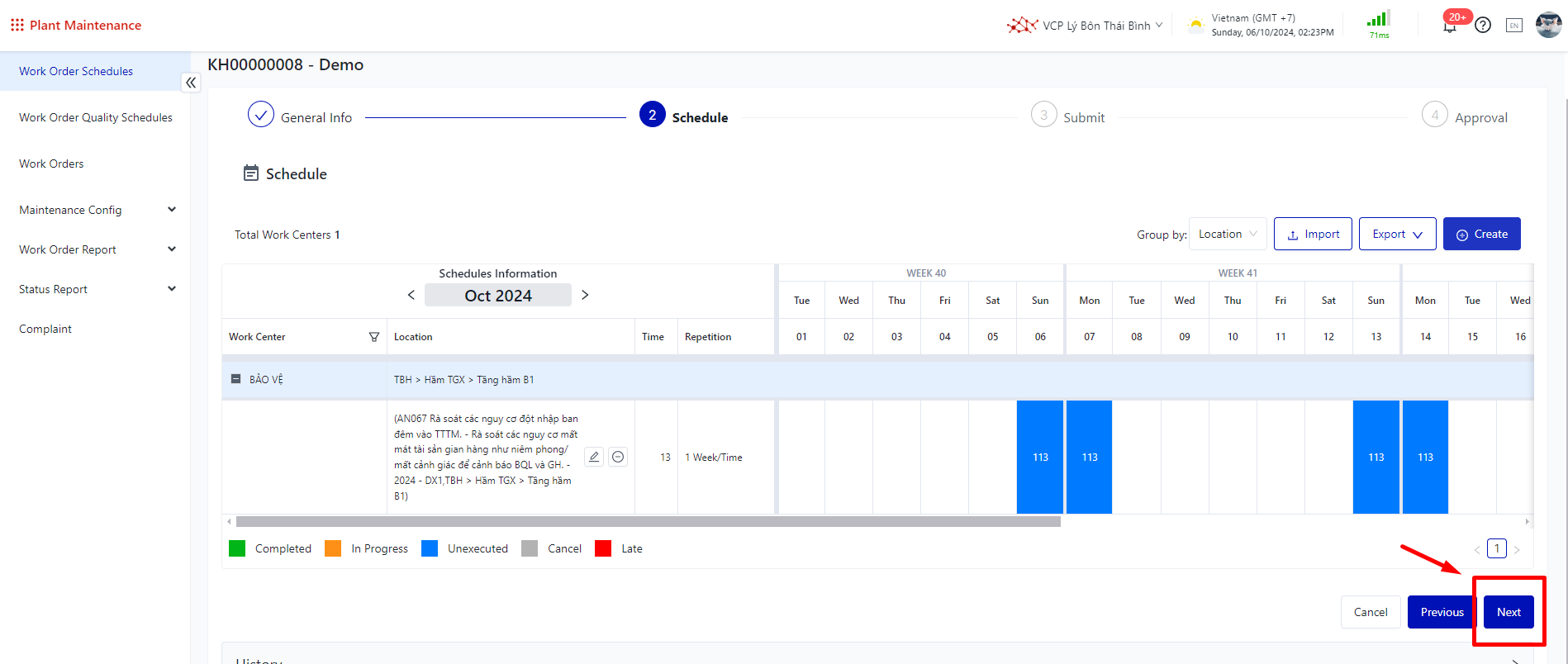This screenshot has width=1568, height=664.
Task: Open the Work Orders menu item
Action: pos(51,164)
